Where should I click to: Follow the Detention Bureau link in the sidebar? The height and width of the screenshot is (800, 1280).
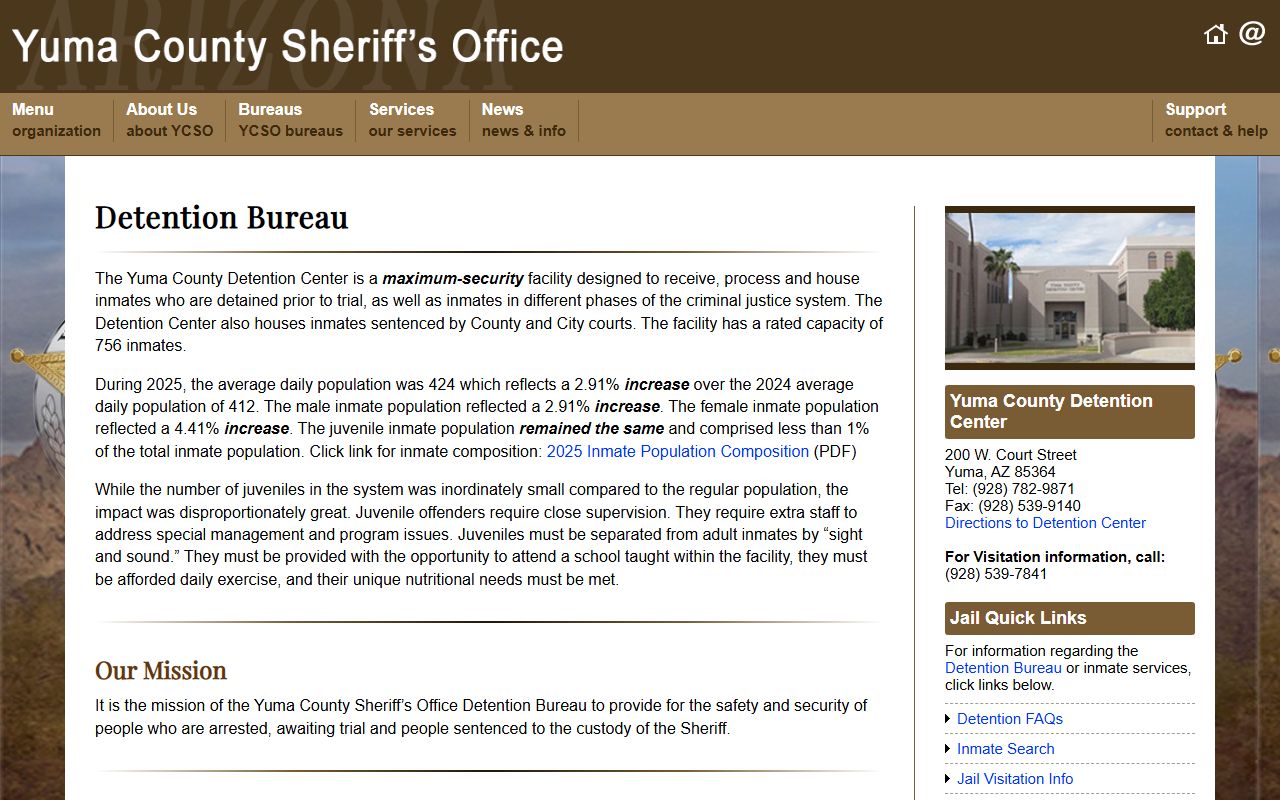point(1003,668)
